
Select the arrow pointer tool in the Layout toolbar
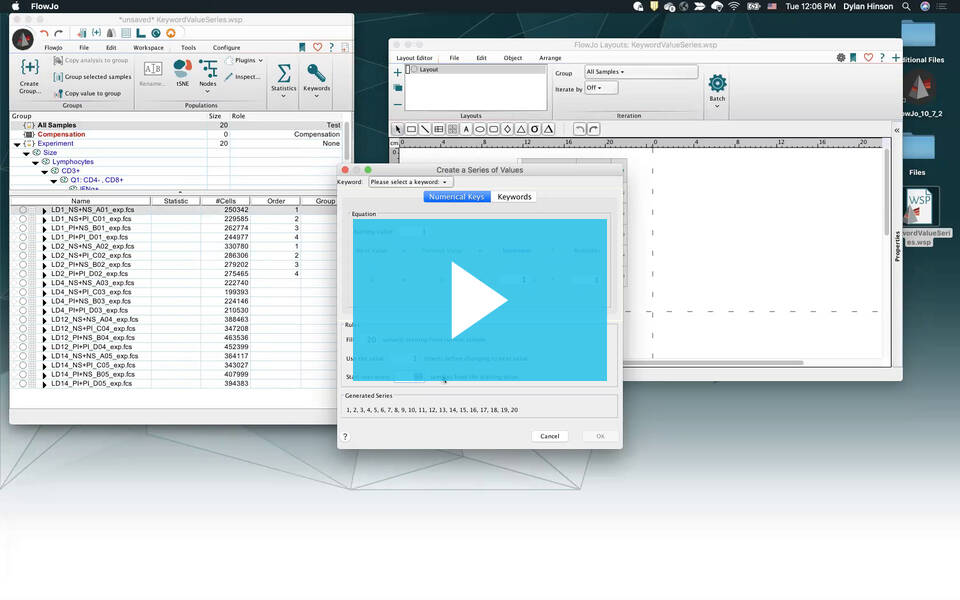click(397, 129)
